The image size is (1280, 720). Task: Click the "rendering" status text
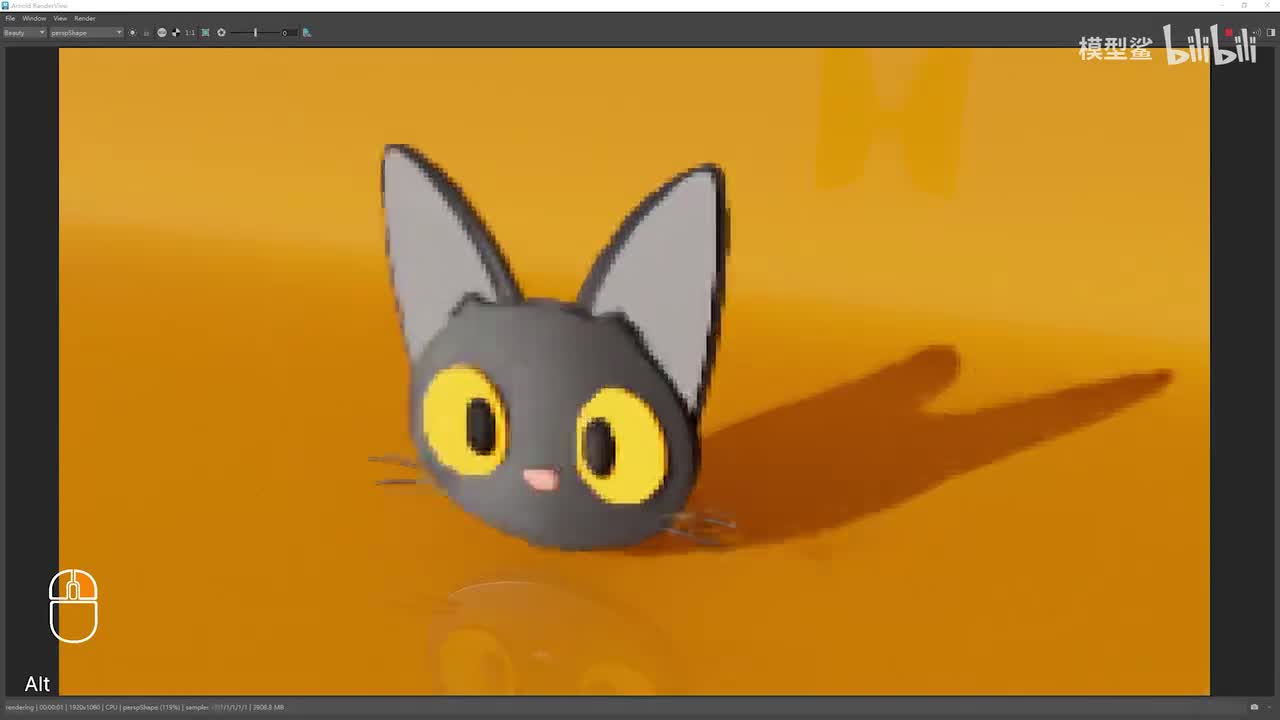20,707
